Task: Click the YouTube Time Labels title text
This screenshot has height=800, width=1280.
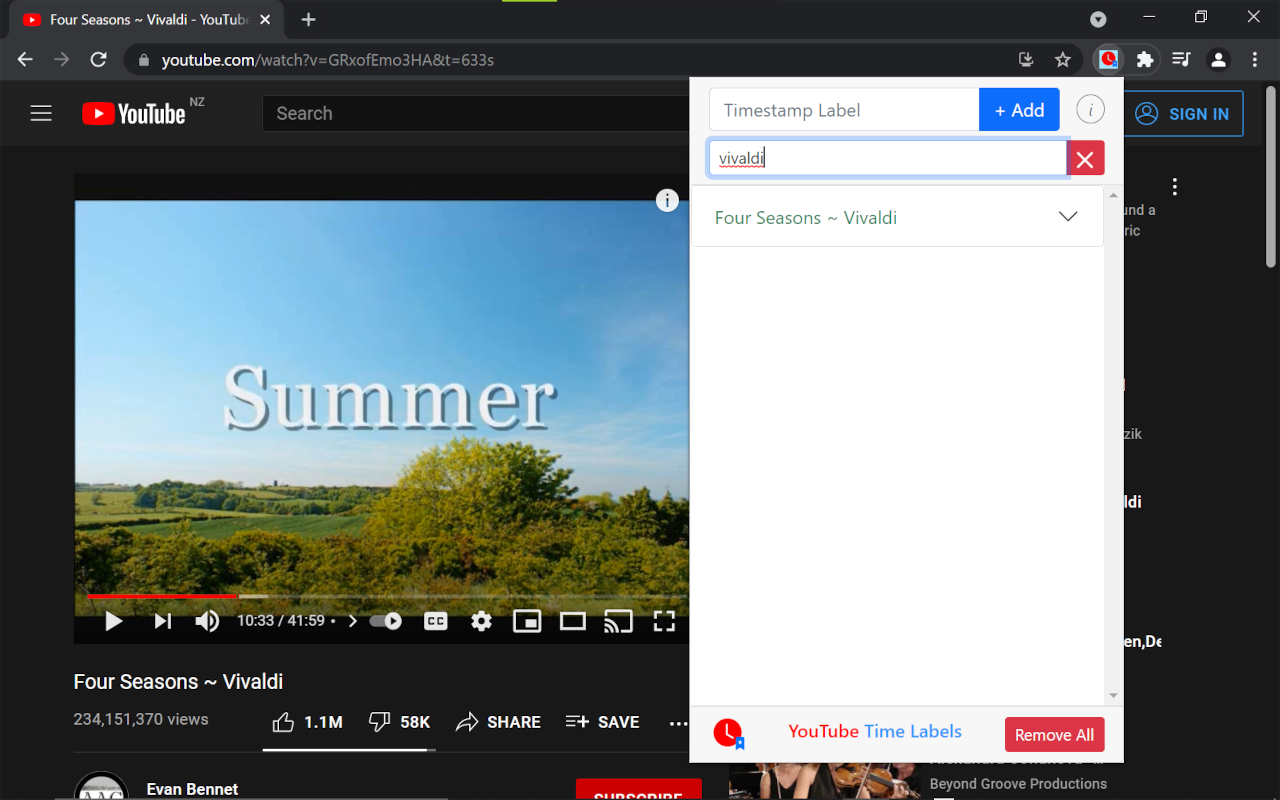Action: pyautogui.click(x=875, y=731)
